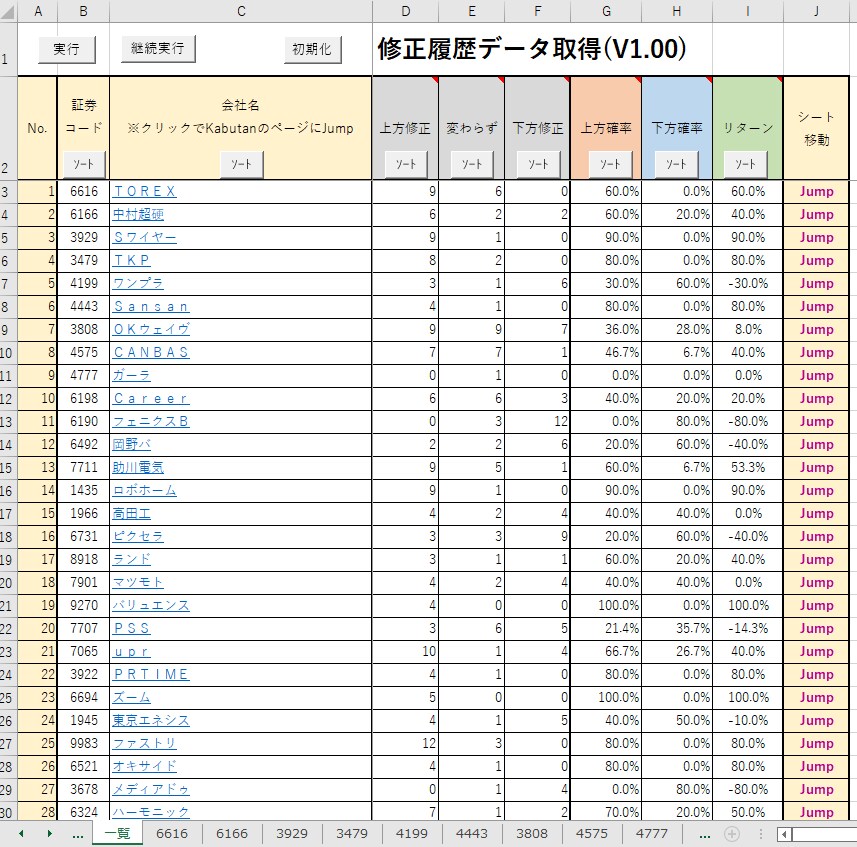
Task: Click the select-all corner triangle
Action: (8, 11)
